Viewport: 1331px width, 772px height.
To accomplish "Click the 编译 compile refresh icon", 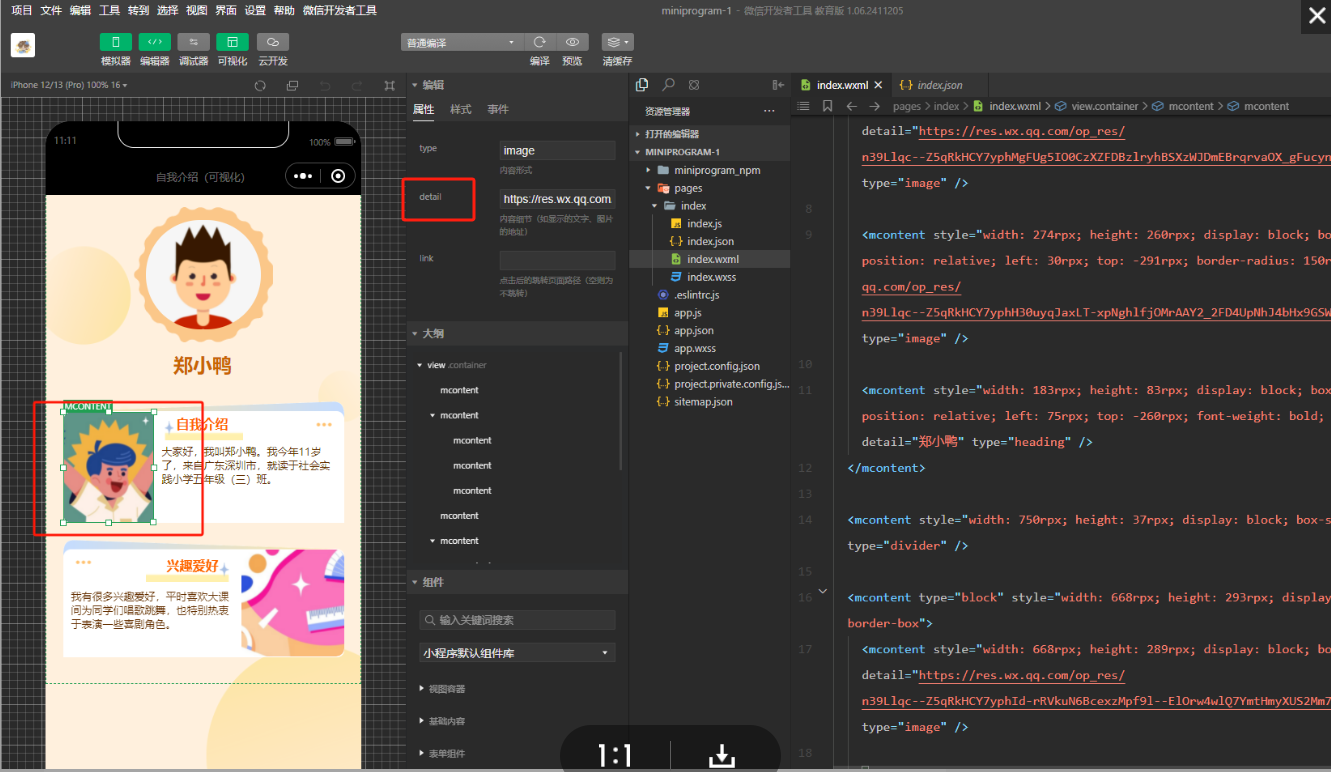I will click(540, 42).
